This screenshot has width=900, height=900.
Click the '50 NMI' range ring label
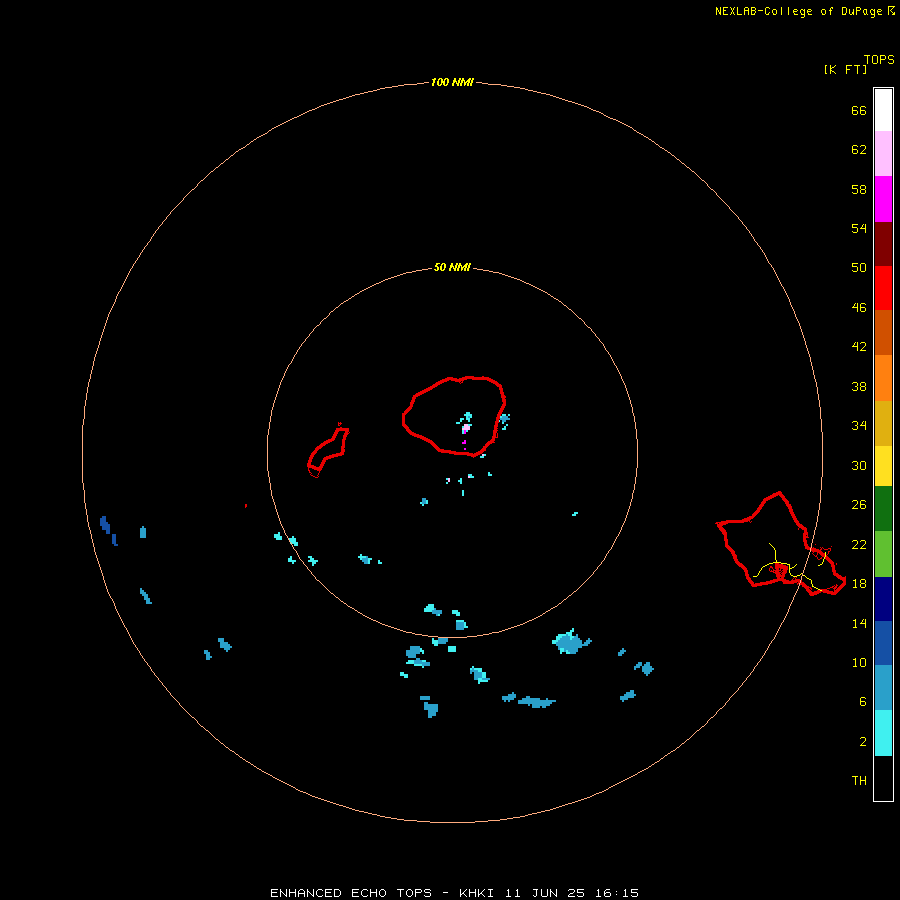pos(452,267)
